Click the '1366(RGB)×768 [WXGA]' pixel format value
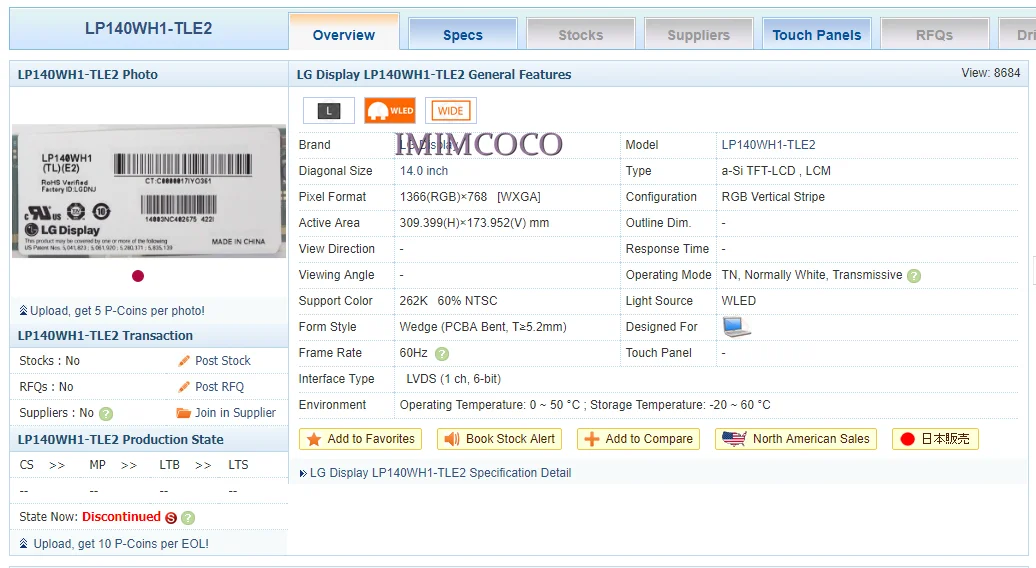 (470, 197)
